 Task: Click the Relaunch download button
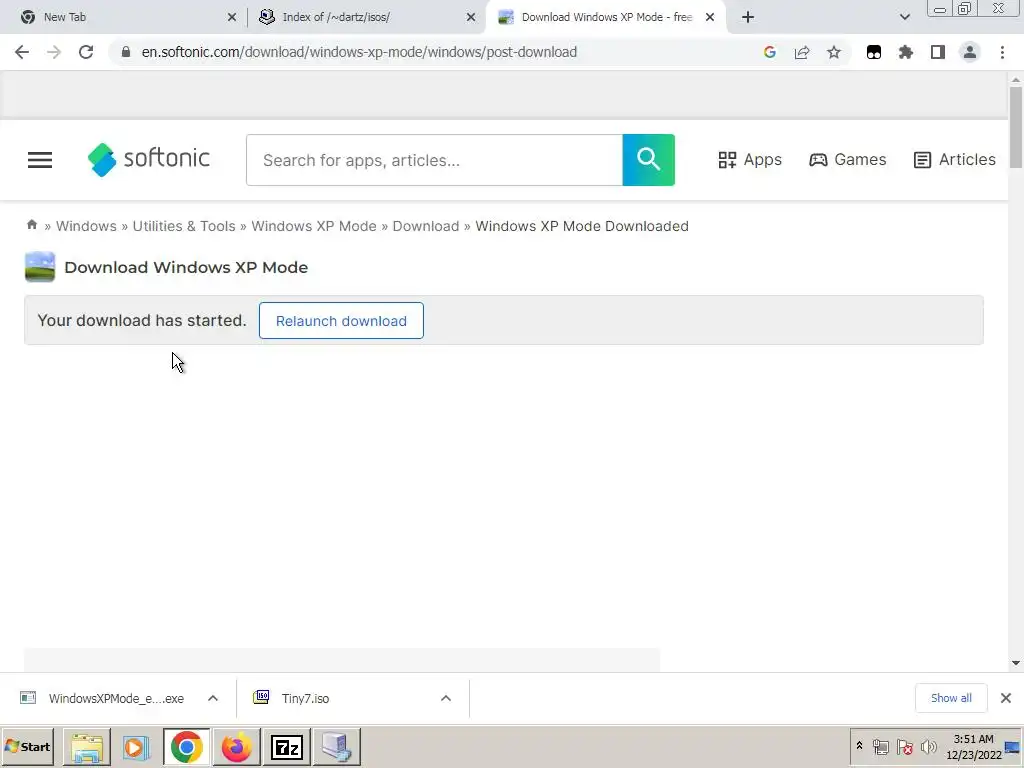click(341, 321)
